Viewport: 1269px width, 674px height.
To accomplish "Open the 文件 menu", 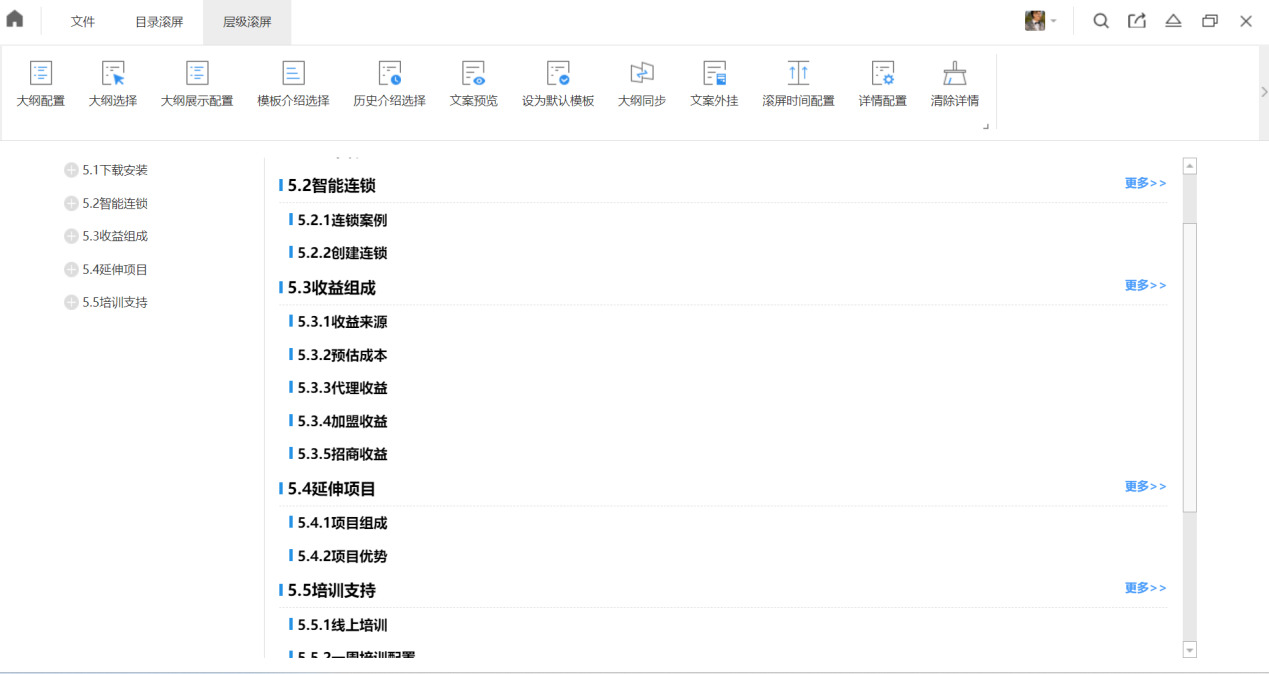I will point(83,22).
